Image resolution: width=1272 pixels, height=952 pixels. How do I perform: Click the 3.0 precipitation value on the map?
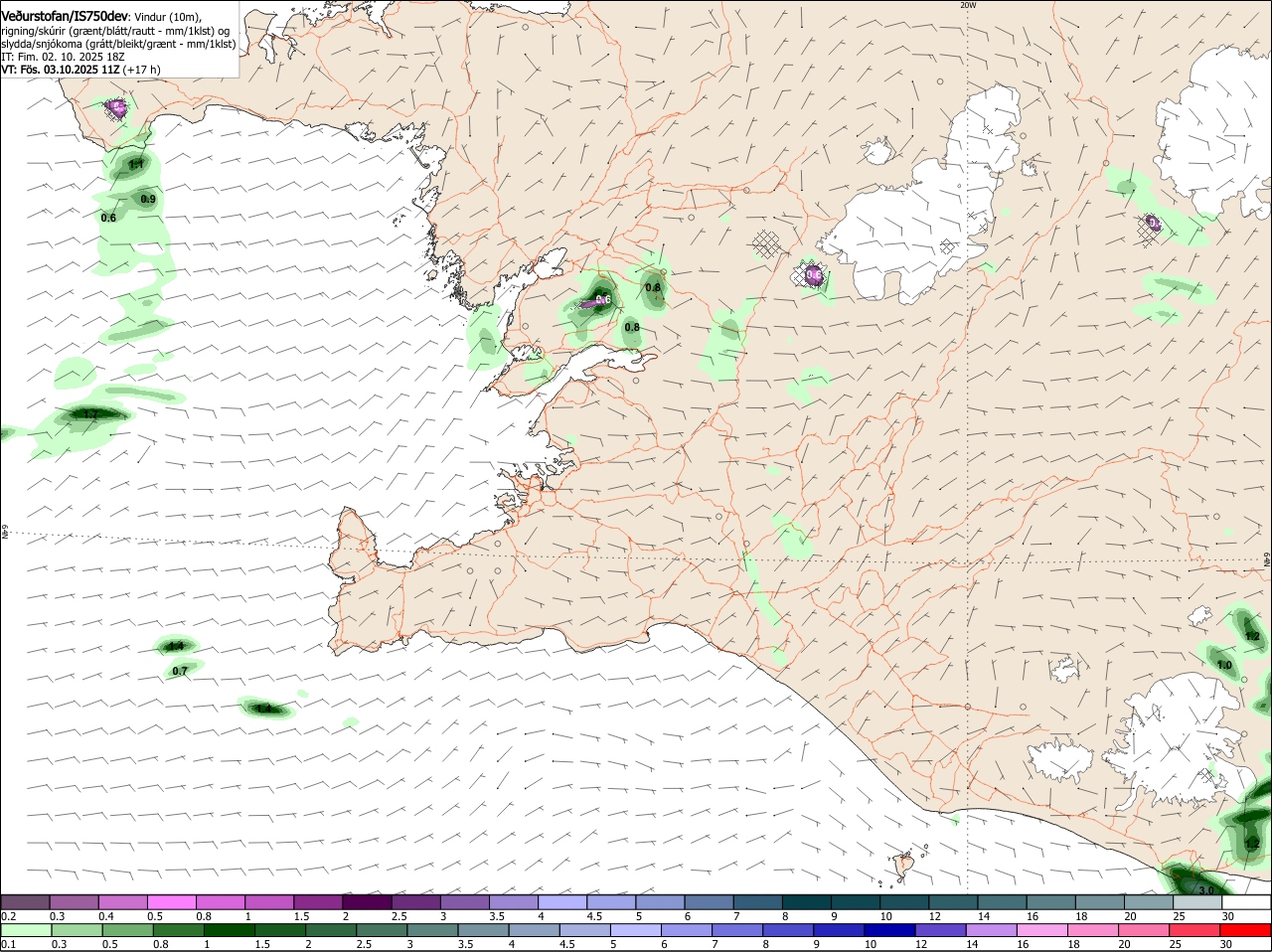coord(1206,890)
